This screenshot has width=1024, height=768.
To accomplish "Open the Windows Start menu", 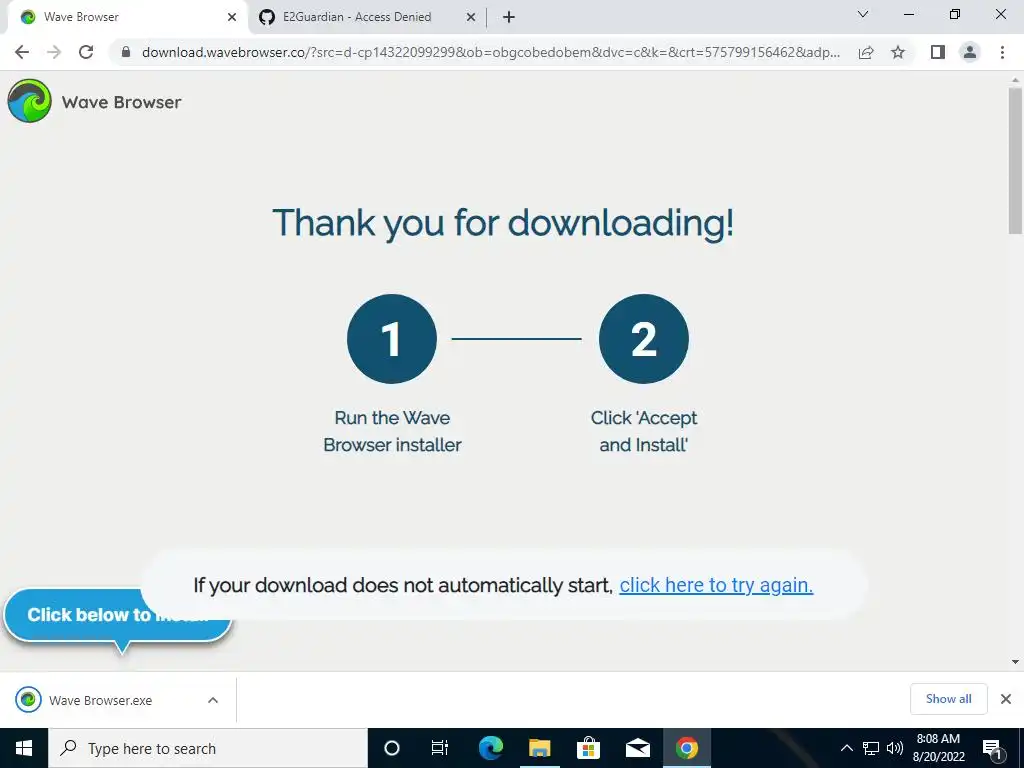I will [24, 748].
